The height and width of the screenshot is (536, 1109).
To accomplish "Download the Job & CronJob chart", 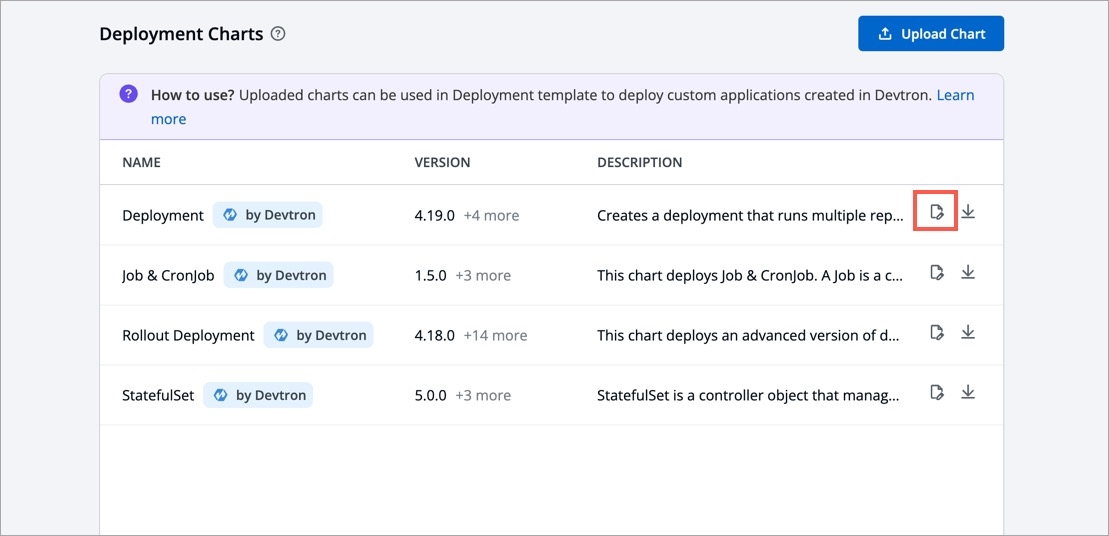I will click(x=968, y=272).
